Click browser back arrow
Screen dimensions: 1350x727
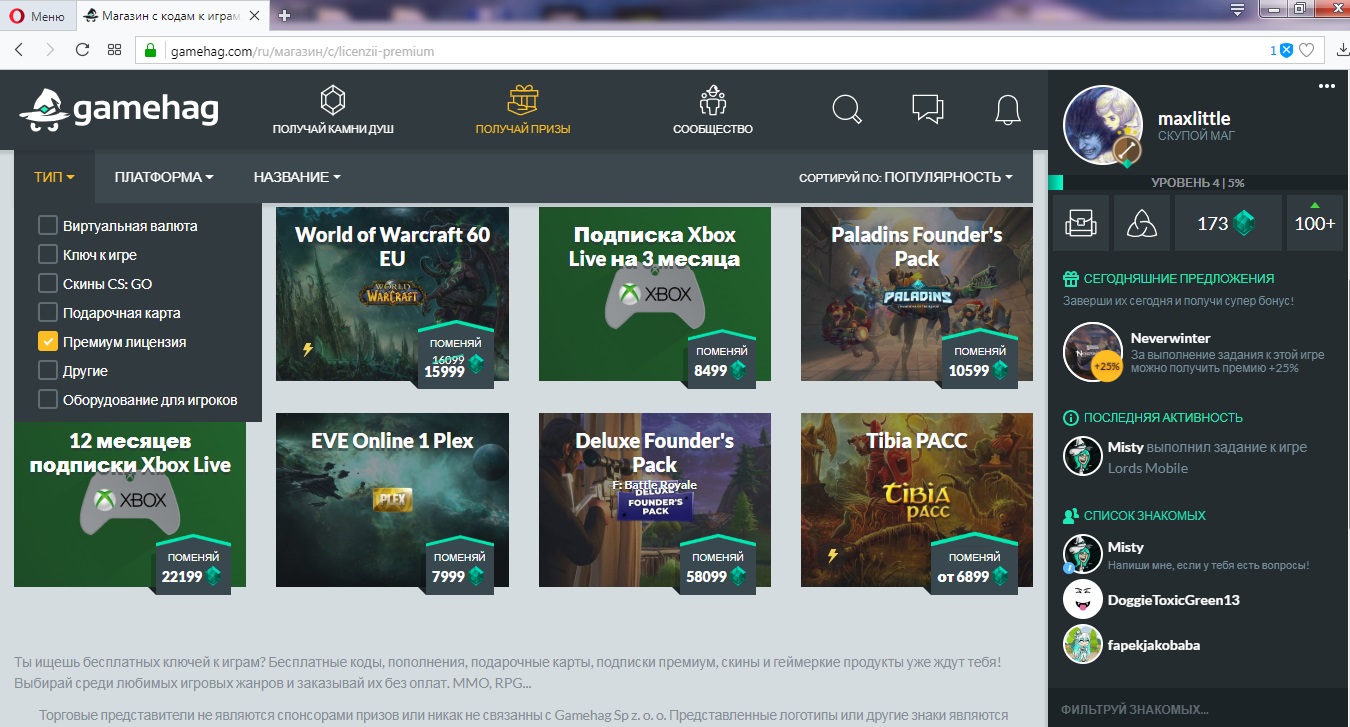coord(19,50)
